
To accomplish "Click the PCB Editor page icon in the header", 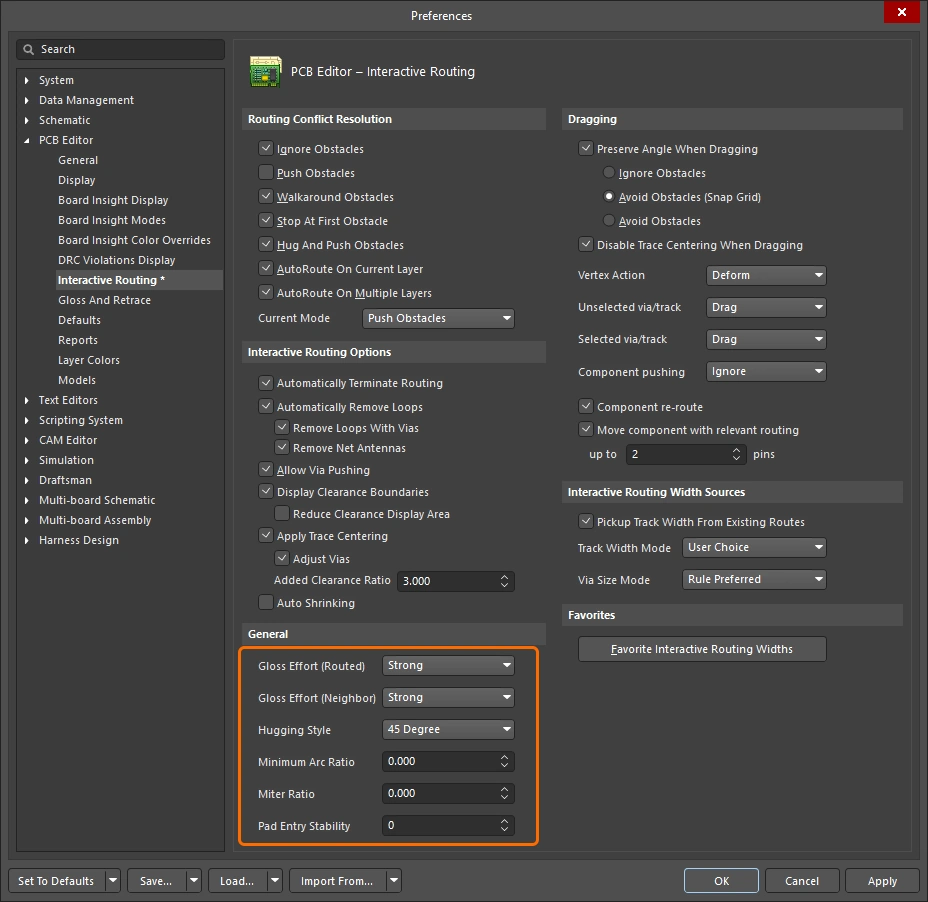I will pos(266,71).
